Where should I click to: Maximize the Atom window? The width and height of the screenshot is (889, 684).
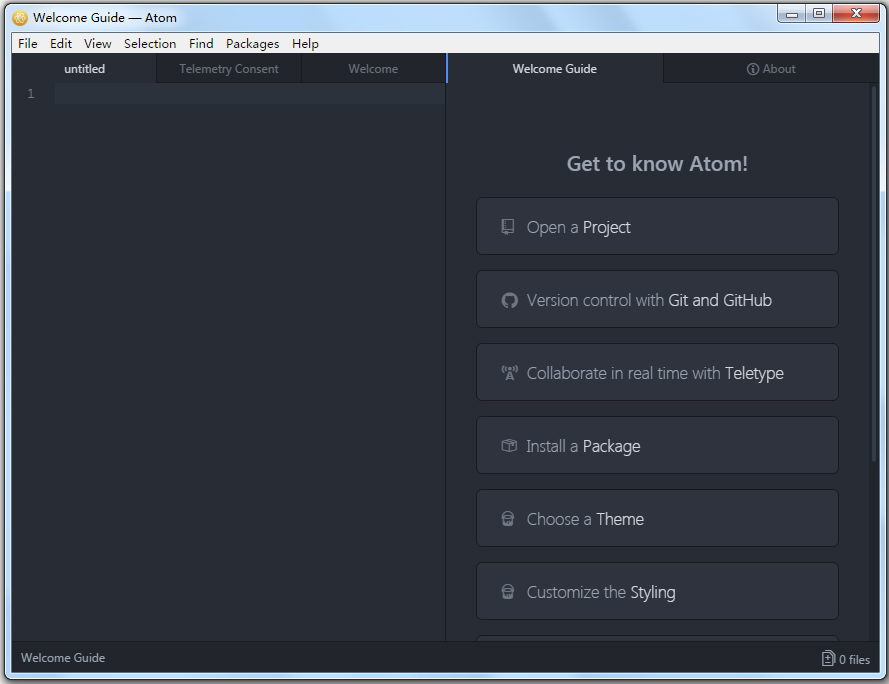pyautogui.click(x=819, y=14)
